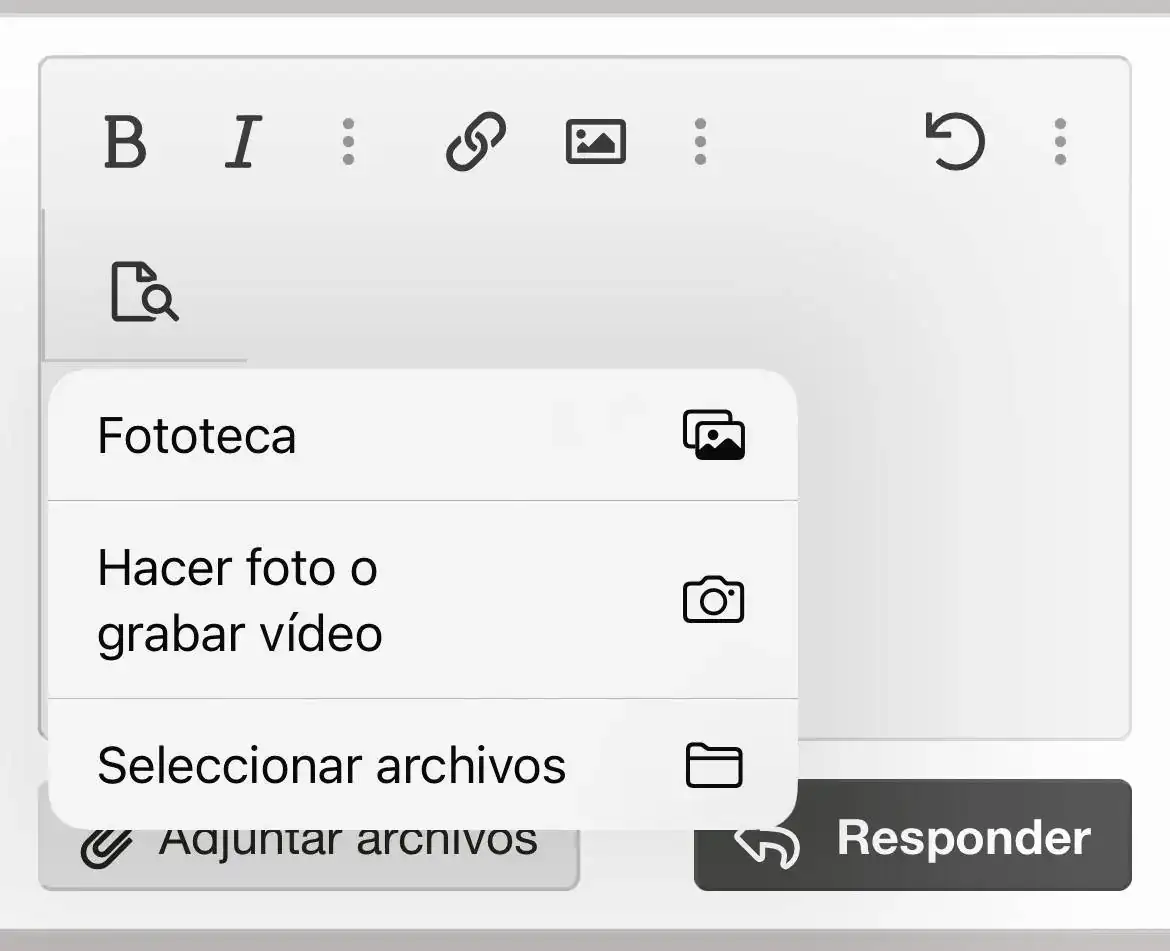
Task: Insert a hyperlink with the chain icon
Action: [475, 142]
